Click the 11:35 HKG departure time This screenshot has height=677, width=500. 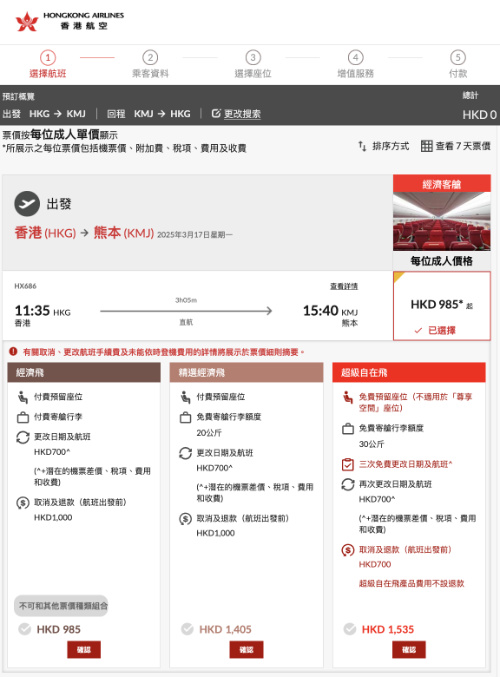pos(42,311)
